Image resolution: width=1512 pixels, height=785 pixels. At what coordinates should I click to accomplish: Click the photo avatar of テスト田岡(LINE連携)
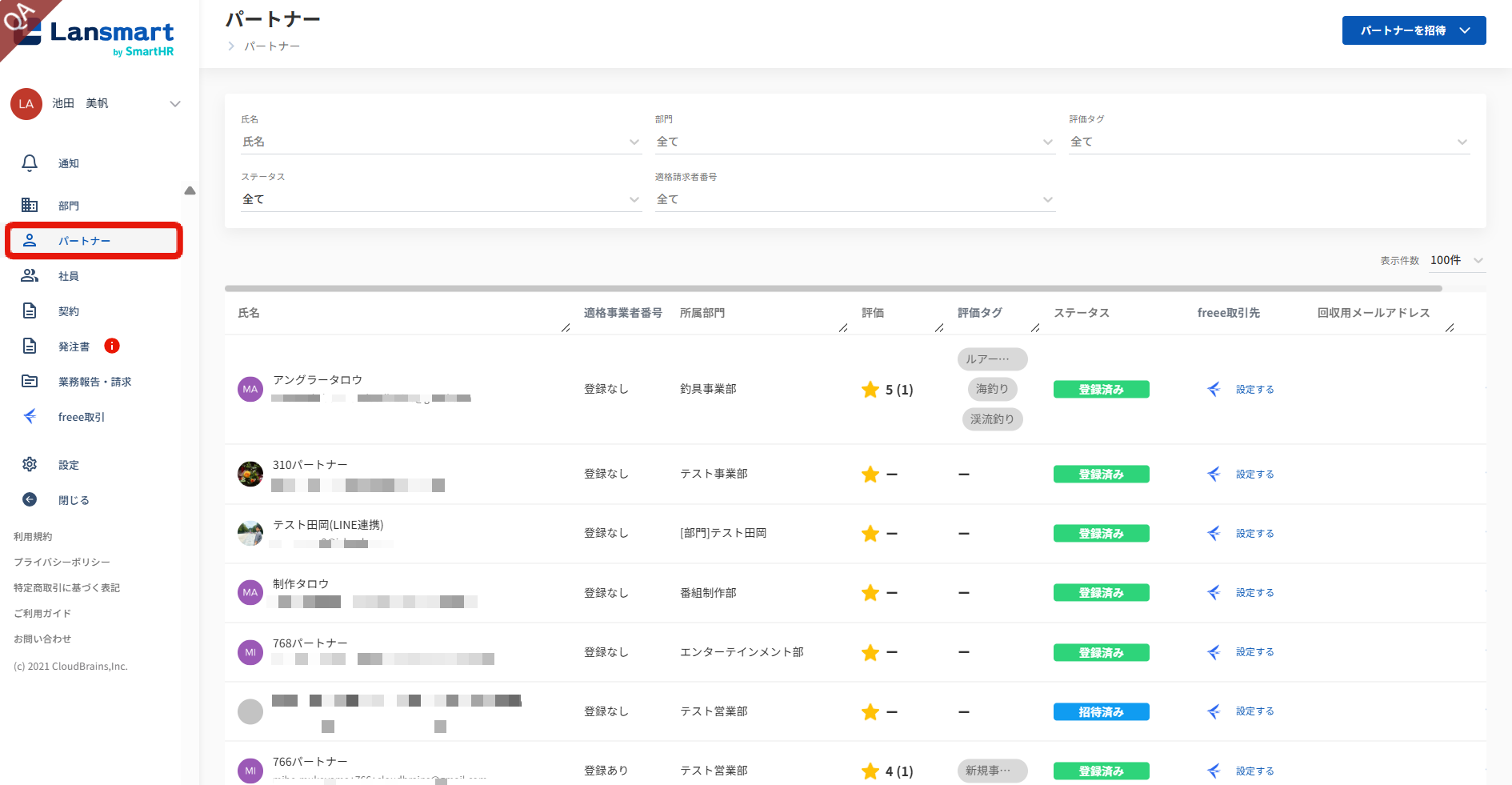(x=250, y=533)
